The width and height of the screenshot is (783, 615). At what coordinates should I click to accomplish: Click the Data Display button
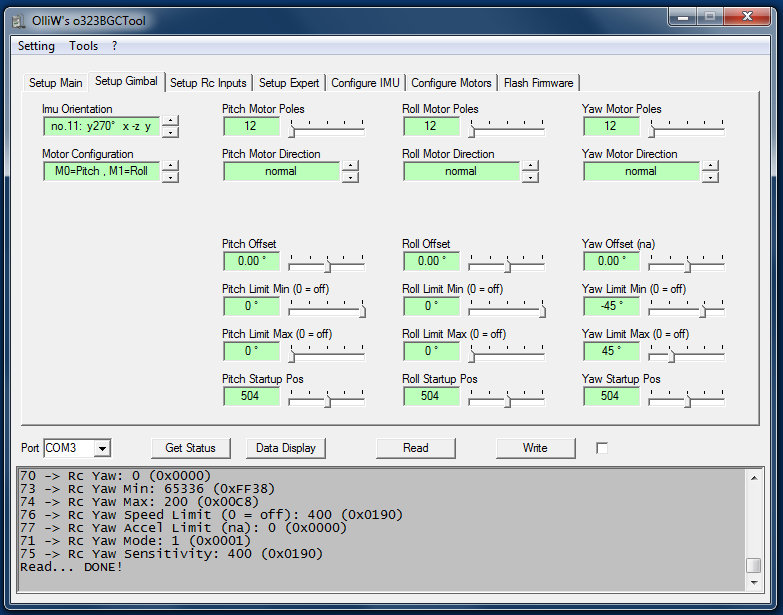click(x=286, y=448)
